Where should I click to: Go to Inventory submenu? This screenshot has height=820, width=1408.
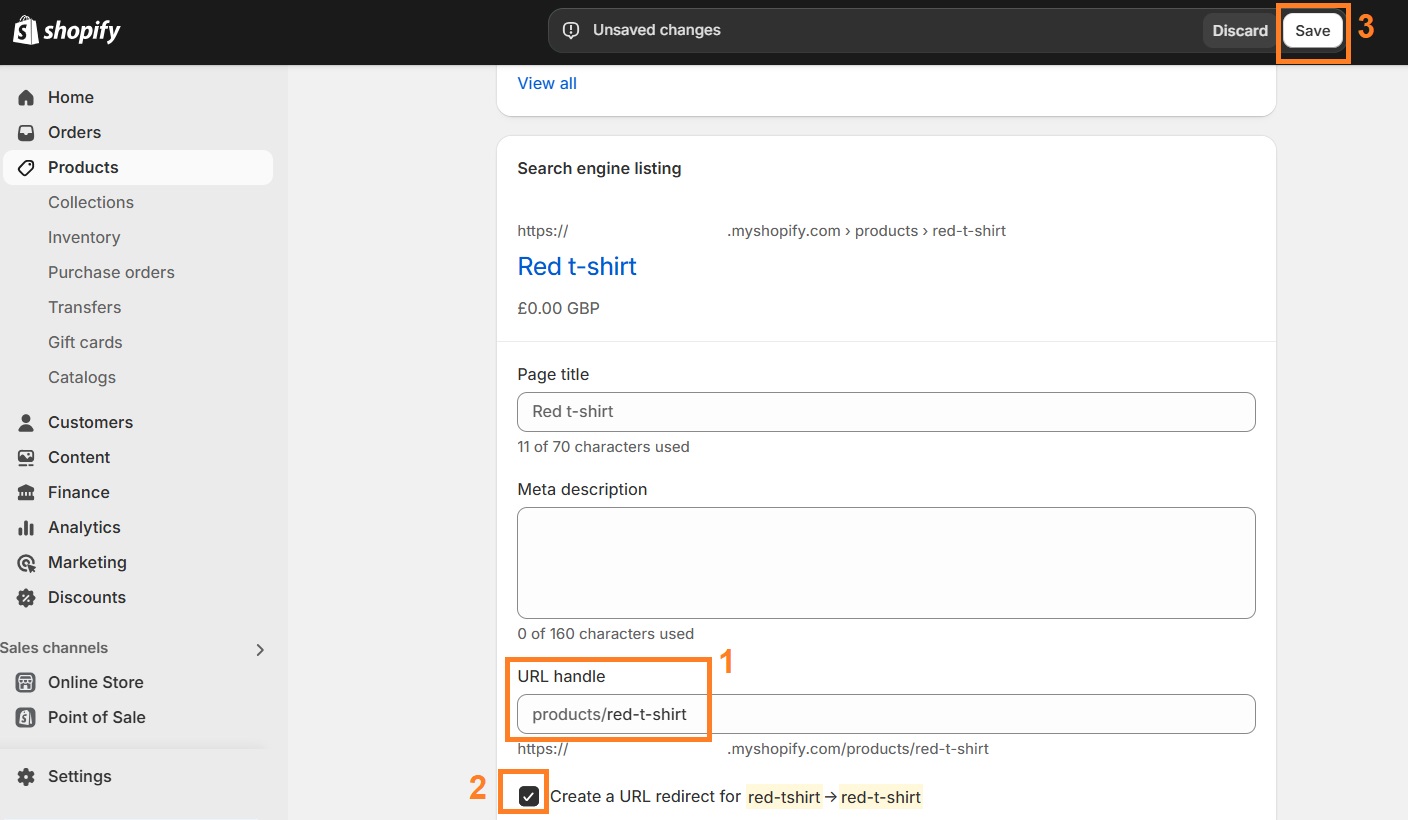point(84,237)
